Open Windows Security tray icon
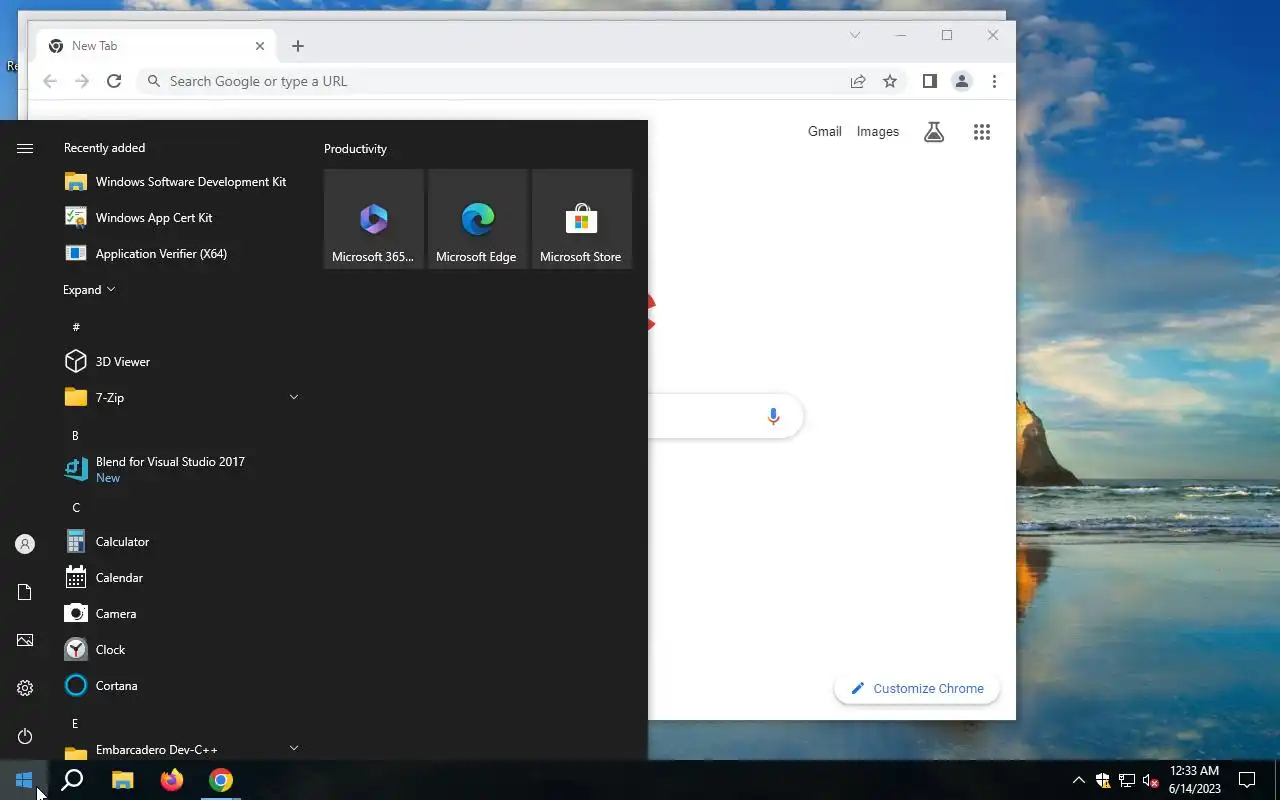 pos(1103,780)
